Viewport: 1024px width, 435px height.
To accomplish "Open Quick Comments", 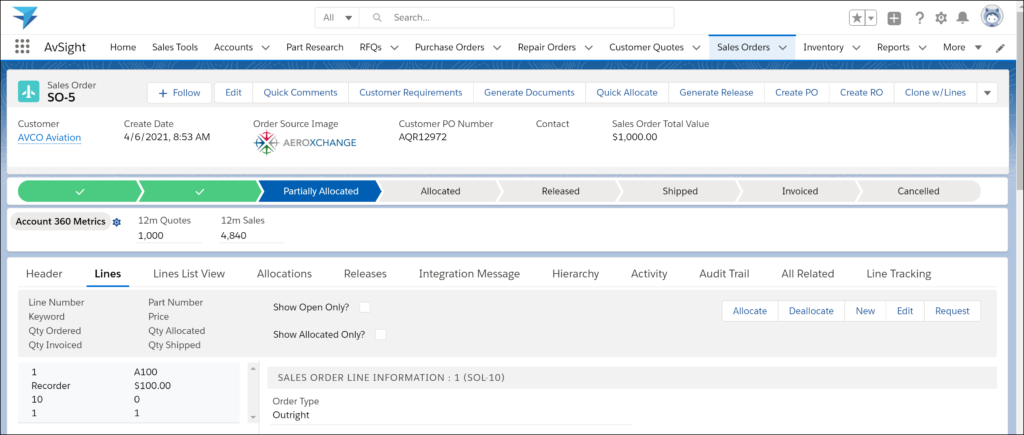I will click(x=300, y=93).
